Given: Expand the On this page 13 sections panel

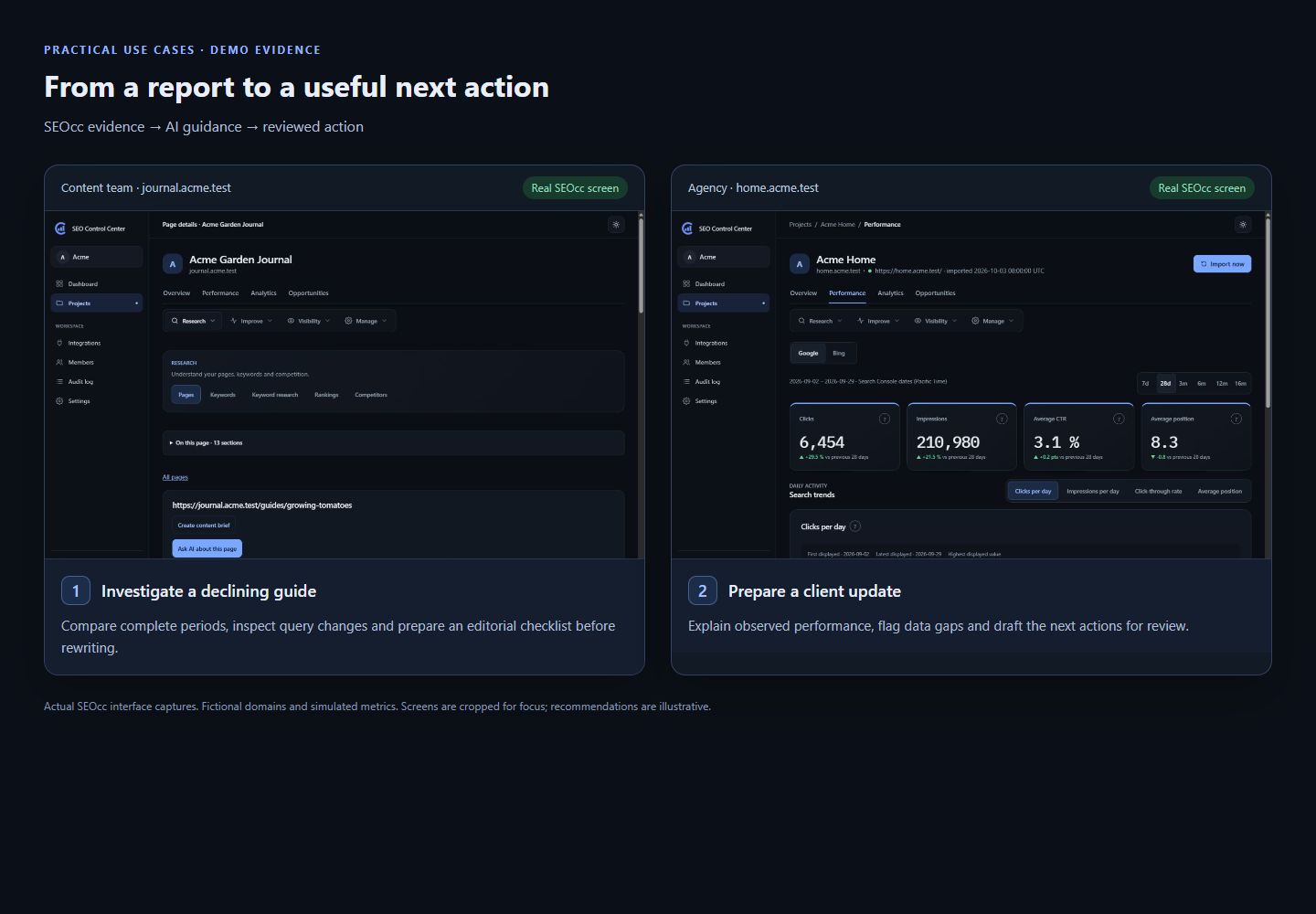Looking at the screenshot, I should pyautogui.click(x=394, y=443).
